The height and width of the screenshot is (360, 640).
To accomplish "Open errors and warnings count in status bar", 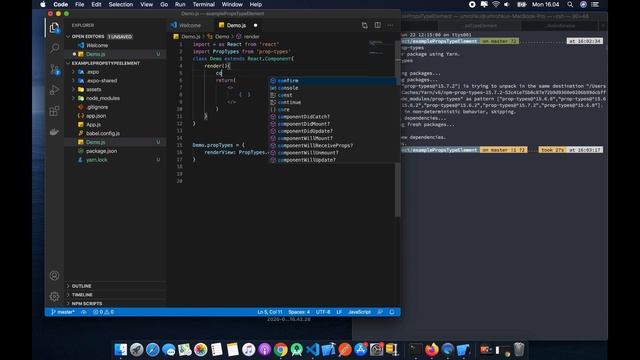I will click(104, 312).
